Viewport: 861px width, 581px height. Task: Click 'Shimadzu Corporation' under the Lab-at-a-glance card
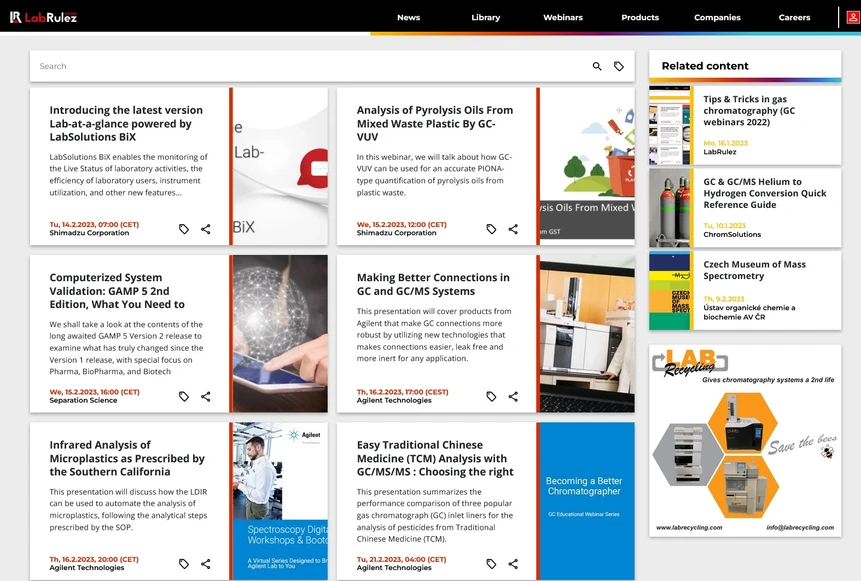[90, 233]
